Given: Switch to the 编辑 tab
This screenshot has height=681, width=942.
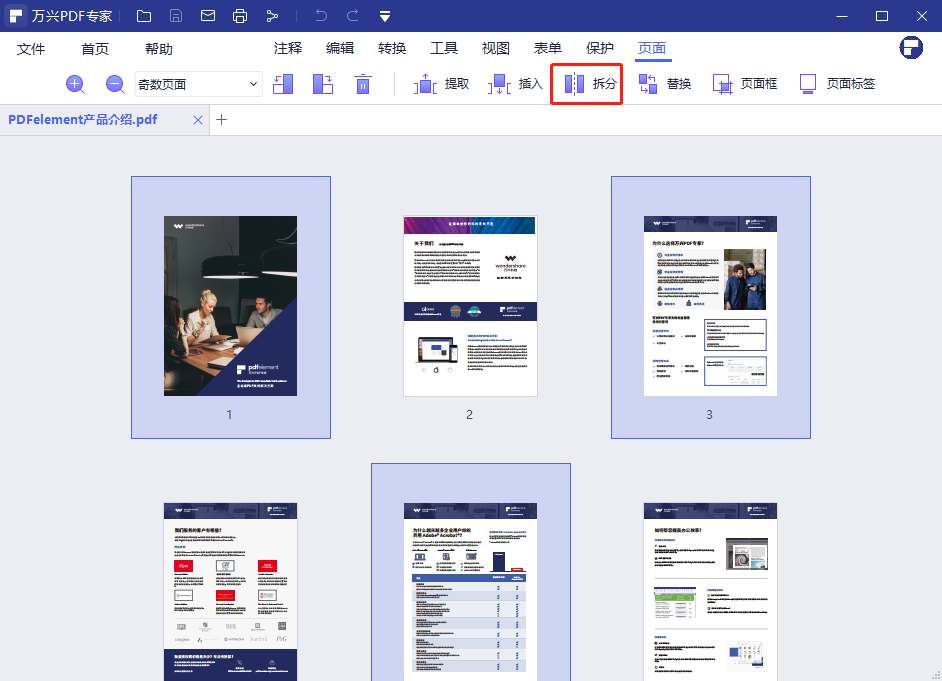Looking at the screenshot, I should [340, 49].
